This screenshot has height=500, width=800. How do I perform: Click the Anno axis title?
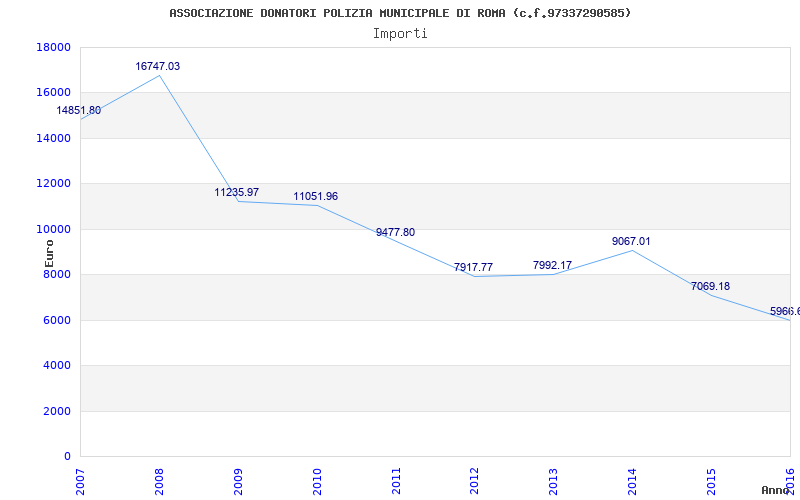click(x=775, y=490)
